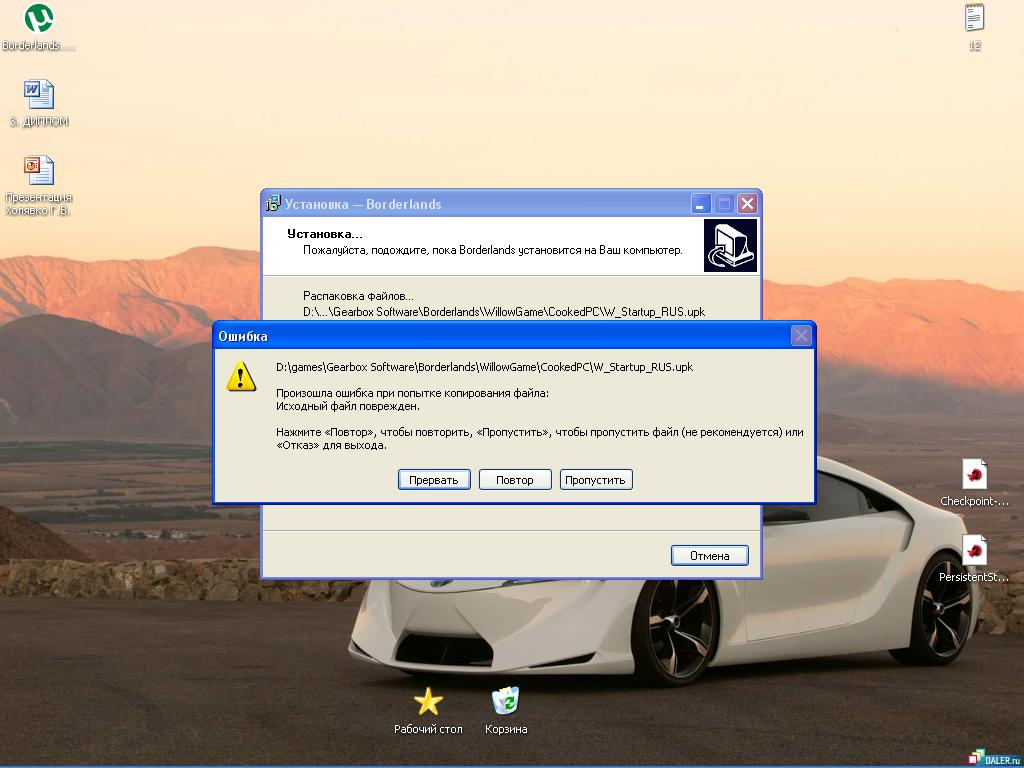
Task: Click the text 'Исходный файл поврежден.'
Action: click(347, 406)
